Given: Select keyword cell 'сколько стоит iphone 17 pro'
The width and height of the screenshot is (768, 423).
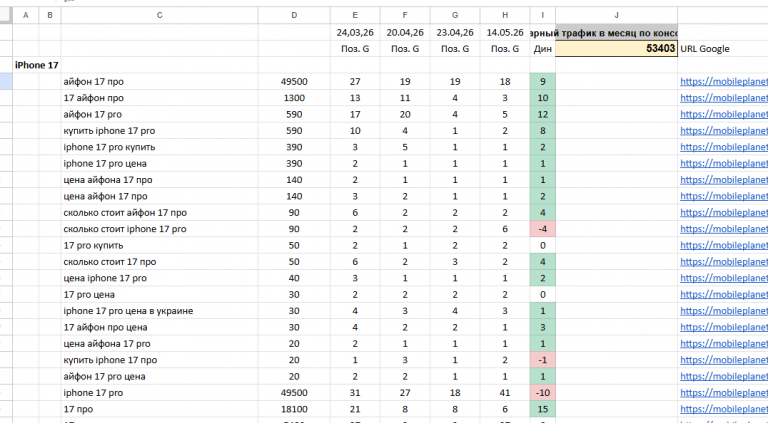Looking at the screenshot, I should pyautogui.click(x=160, y=229).
